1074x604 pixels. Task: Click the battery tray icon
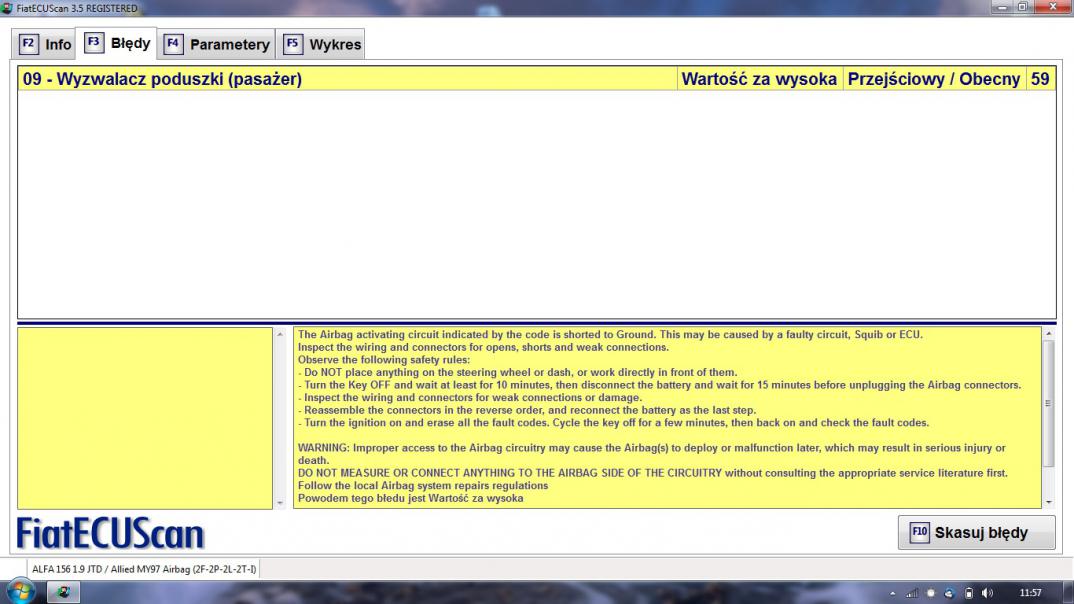coord(968,593)
